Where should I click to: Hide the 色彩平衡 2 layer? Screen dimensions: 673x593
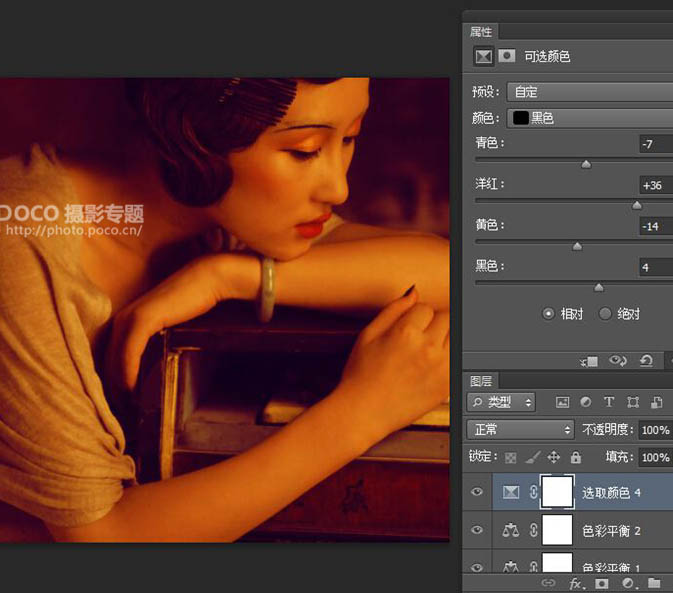point(477,530)
